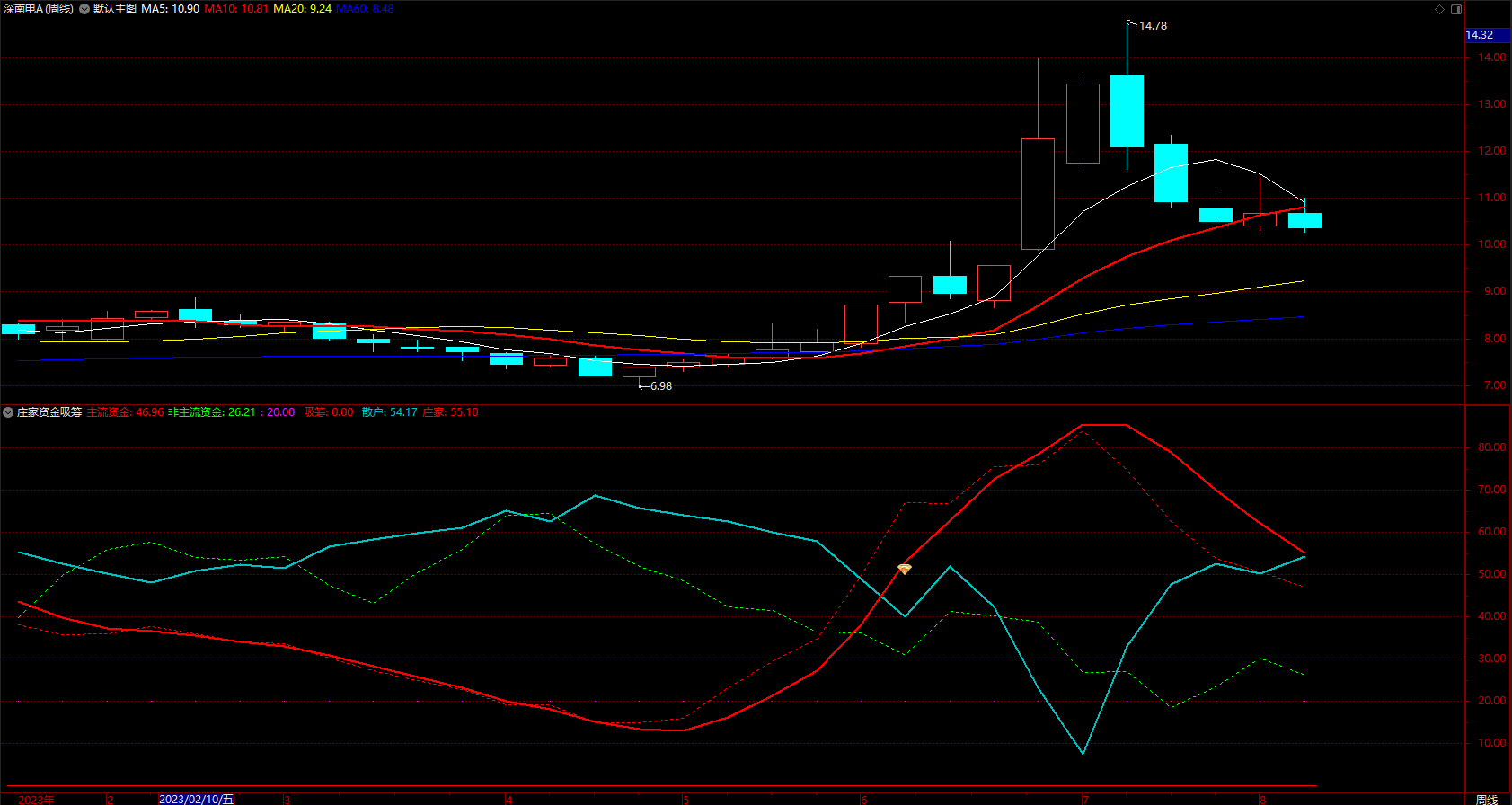
Task: Click the highlighted date 2023/02/10/五
Action: [x=196, y=799]
